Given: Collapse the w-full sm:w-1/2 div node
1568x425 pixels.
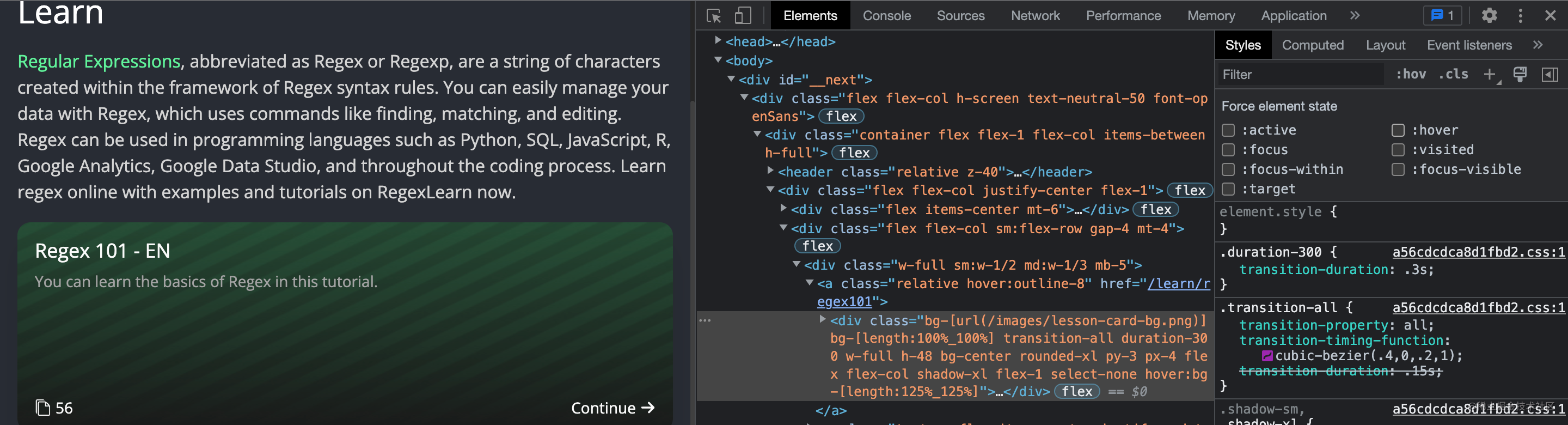Looking at the screenshot, I should click(796, 264).
